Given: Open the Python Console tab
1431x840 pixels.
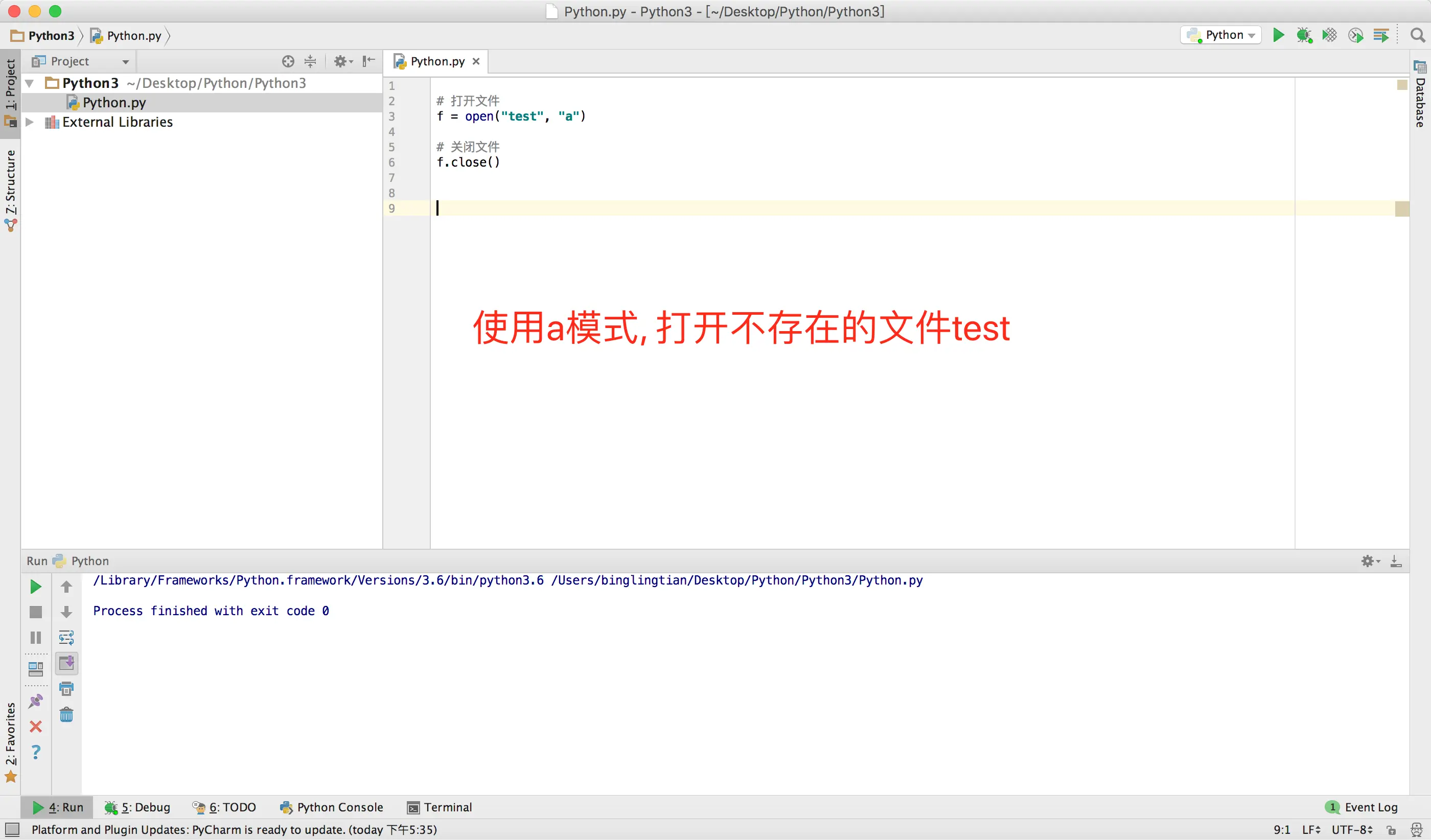Looking at the screenshot, I should click(332, 807).
